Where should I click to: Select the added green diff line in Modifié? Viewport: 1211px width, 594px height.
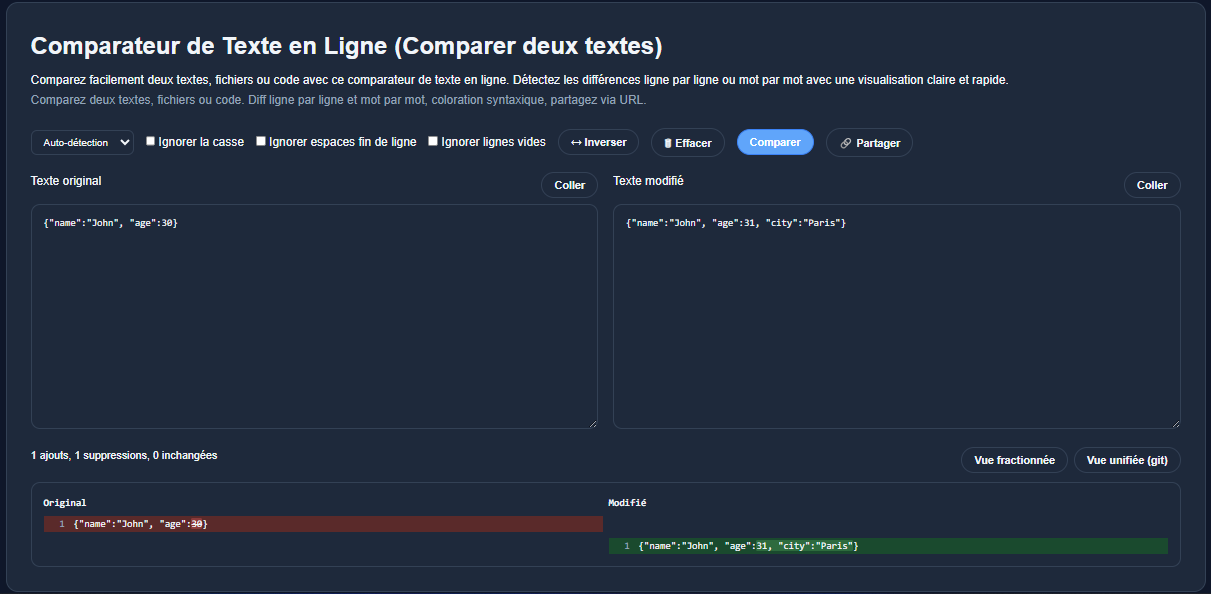(x=888, y=546)
